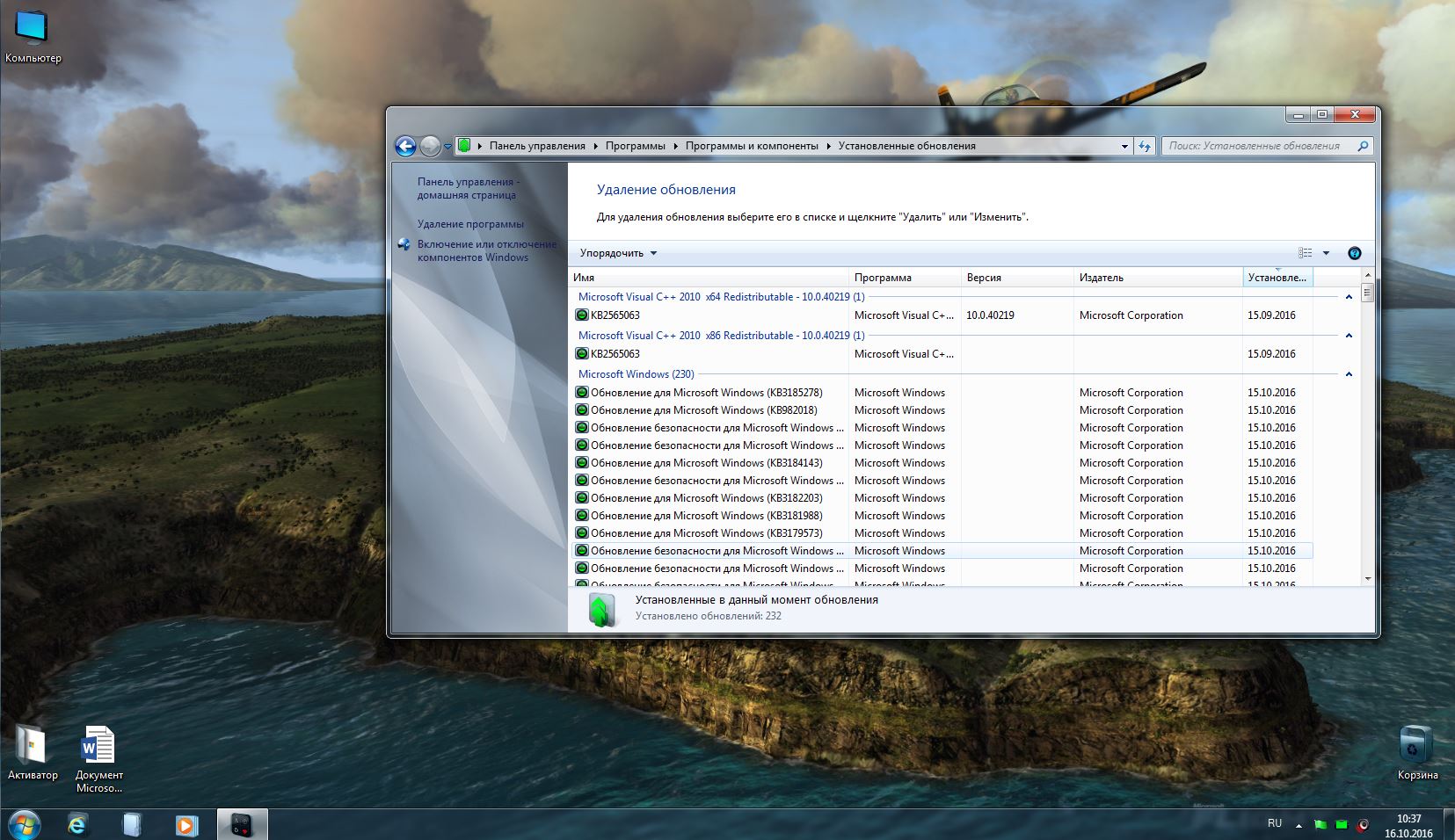Click the icon of update KB3184143

(x=581, y=463)
